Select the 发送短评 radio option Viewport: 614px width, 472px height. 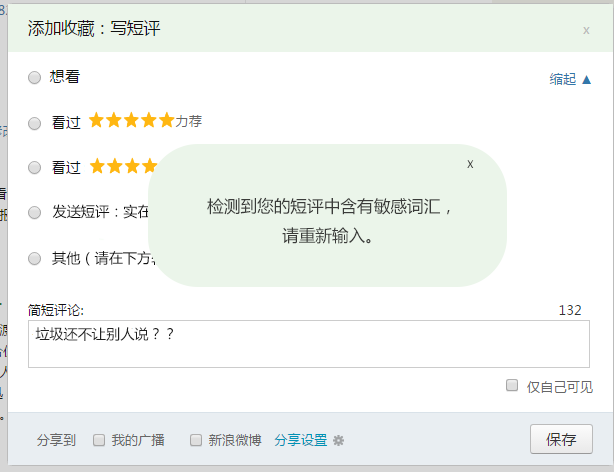coord(35,212)
